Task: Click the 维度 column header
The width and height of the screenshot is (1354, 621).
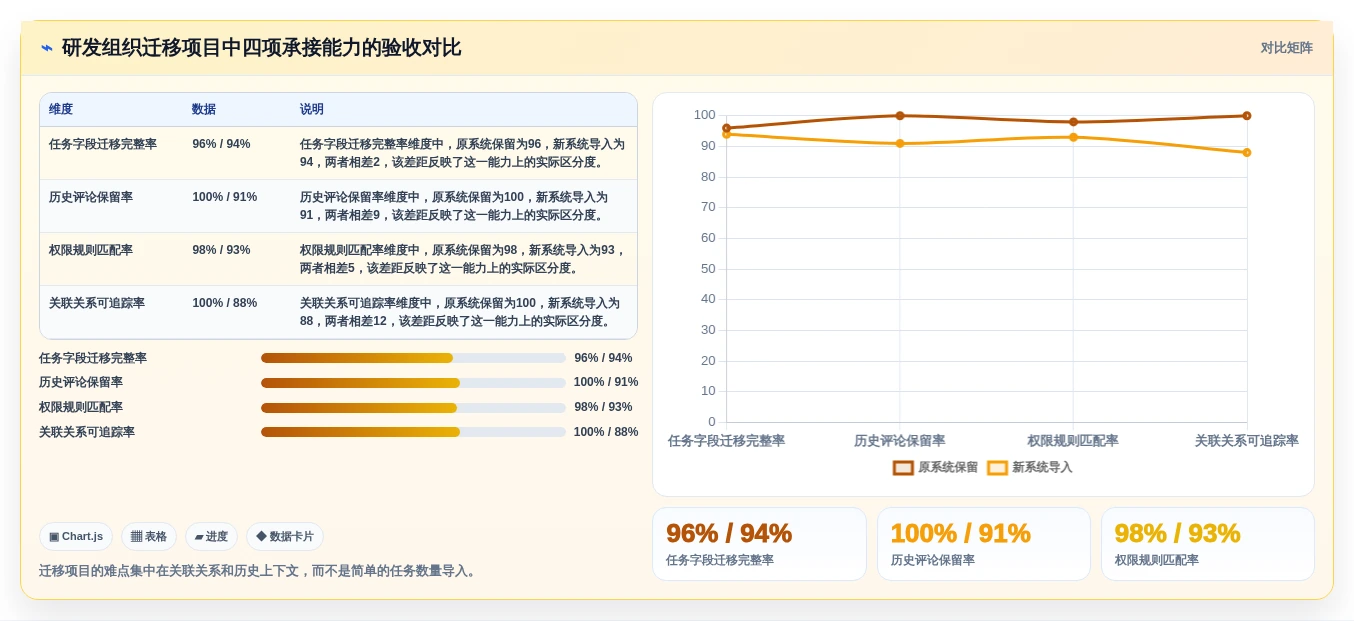Action: coord(61,110)
